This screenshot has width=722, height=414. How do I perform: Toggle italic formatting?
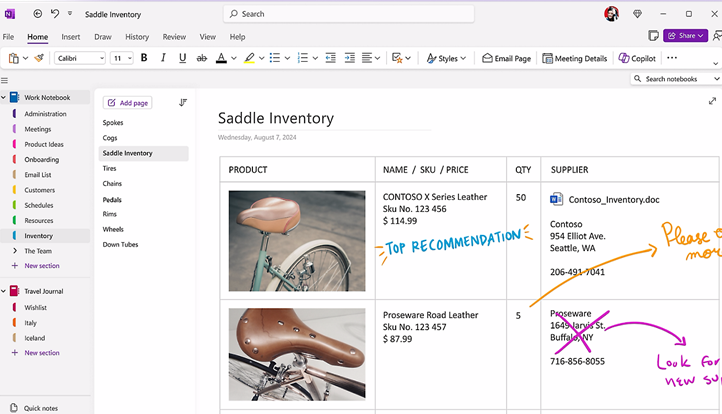click(x=163, y=58)
